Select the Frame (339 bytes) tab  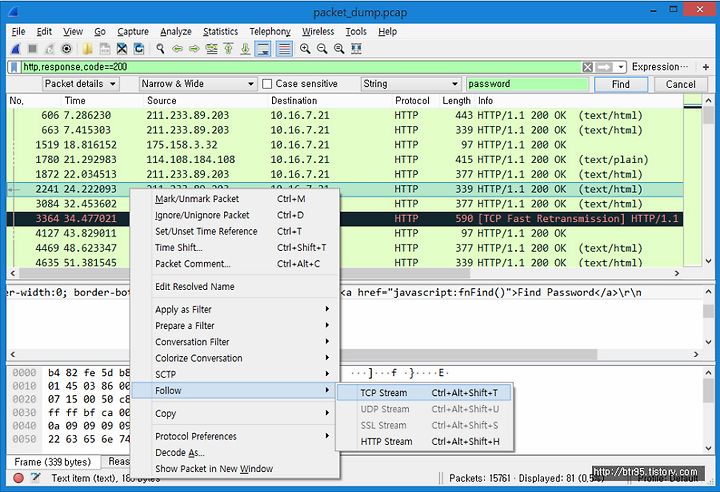53,462
